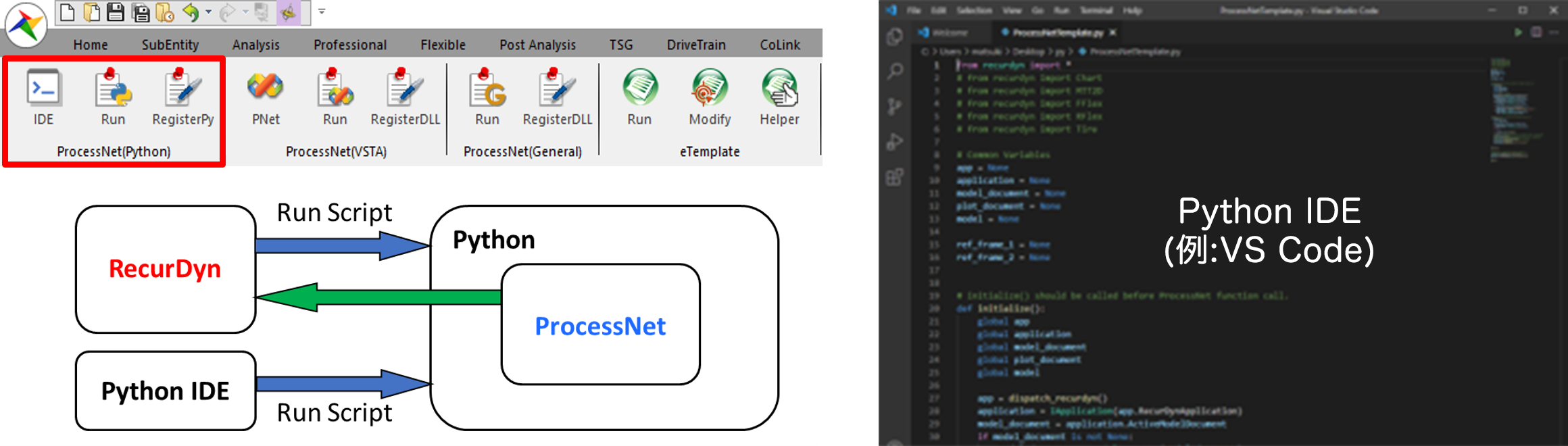1568x446 pixels.
Task: Undo the last action with the green arrow
Action: tap(191, 11)
